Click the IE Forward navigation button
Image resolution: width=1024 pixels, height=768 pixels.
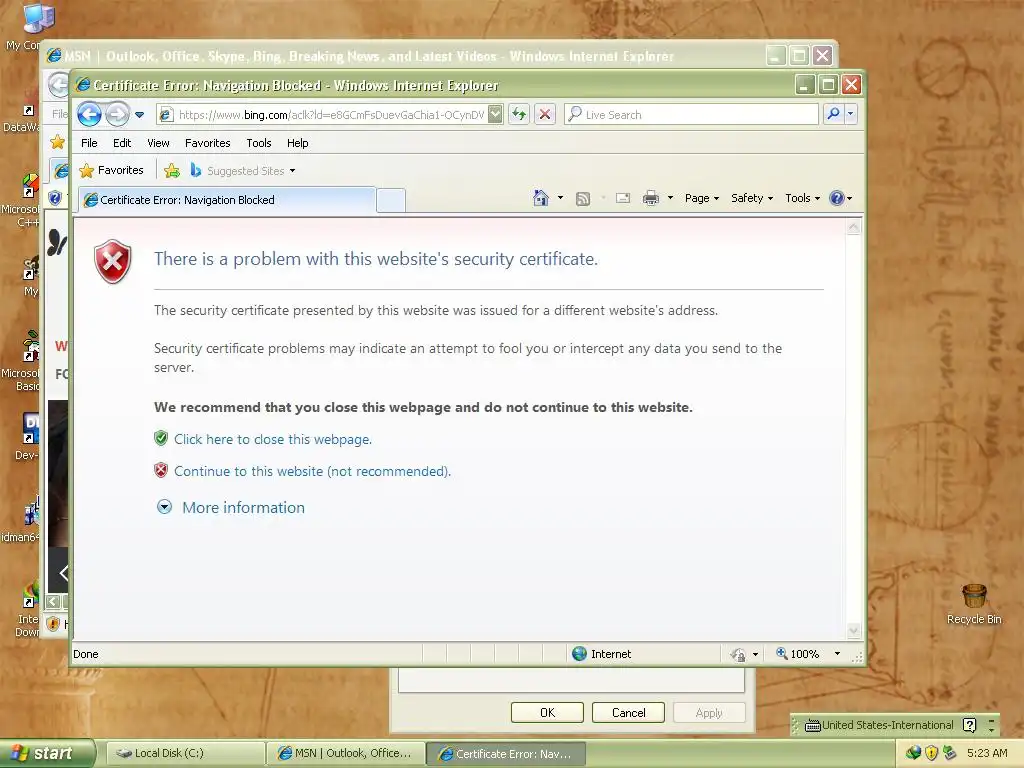(x=117, y=114)
